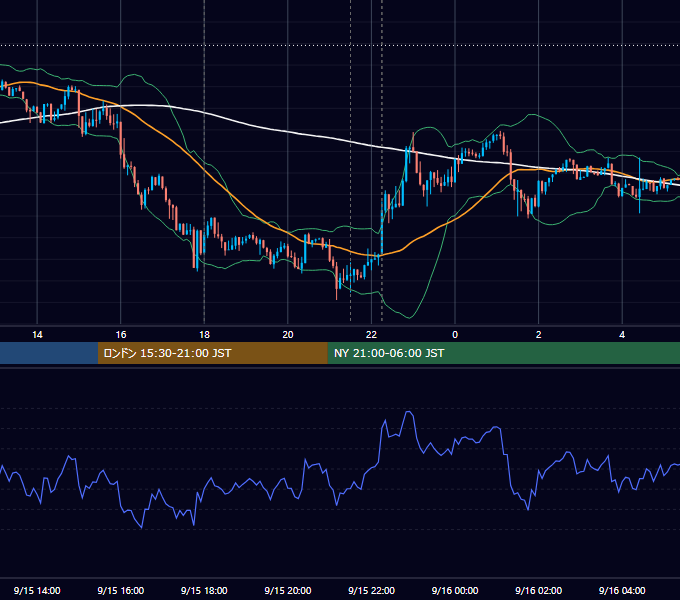680x600 pixels.
Task: Click the hour label 4 on time axis
Action: tap(622, 335)
